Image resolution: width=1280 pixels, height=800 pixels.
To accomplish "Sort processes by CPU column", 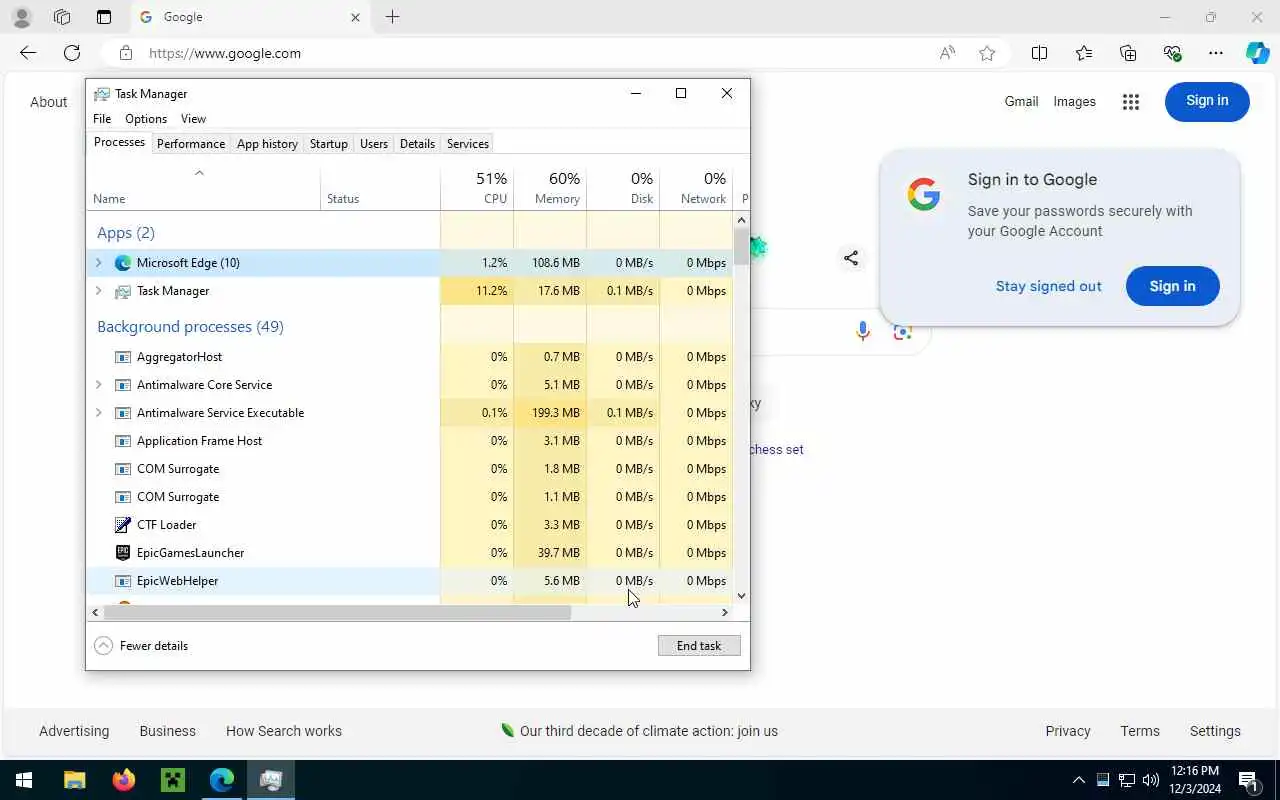I will 477,187.
